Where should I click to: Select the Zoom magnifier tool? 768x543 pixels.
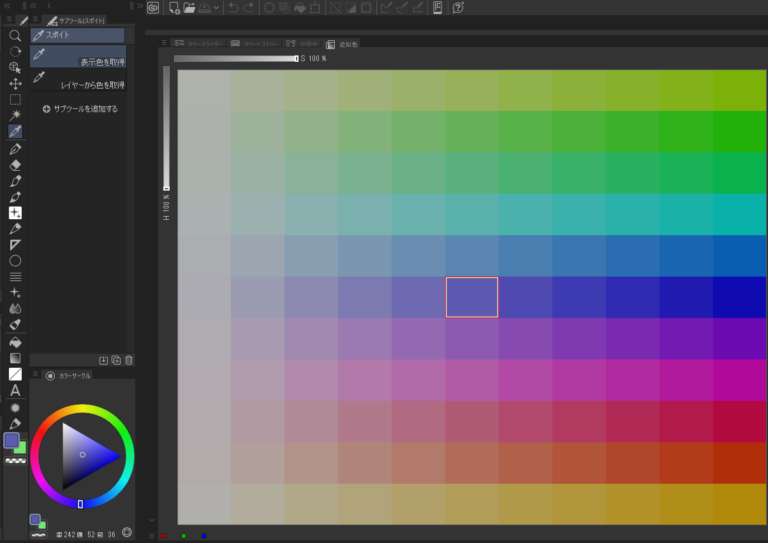click(15, 35)
